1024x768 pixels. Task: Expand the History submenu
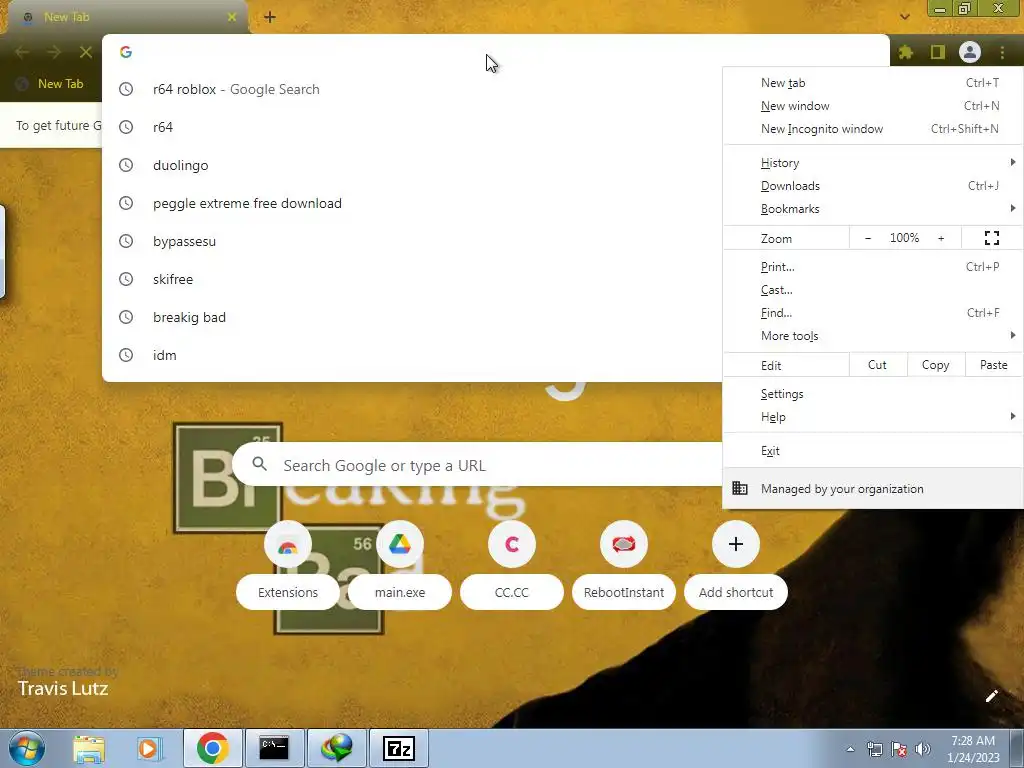point(872,163)
